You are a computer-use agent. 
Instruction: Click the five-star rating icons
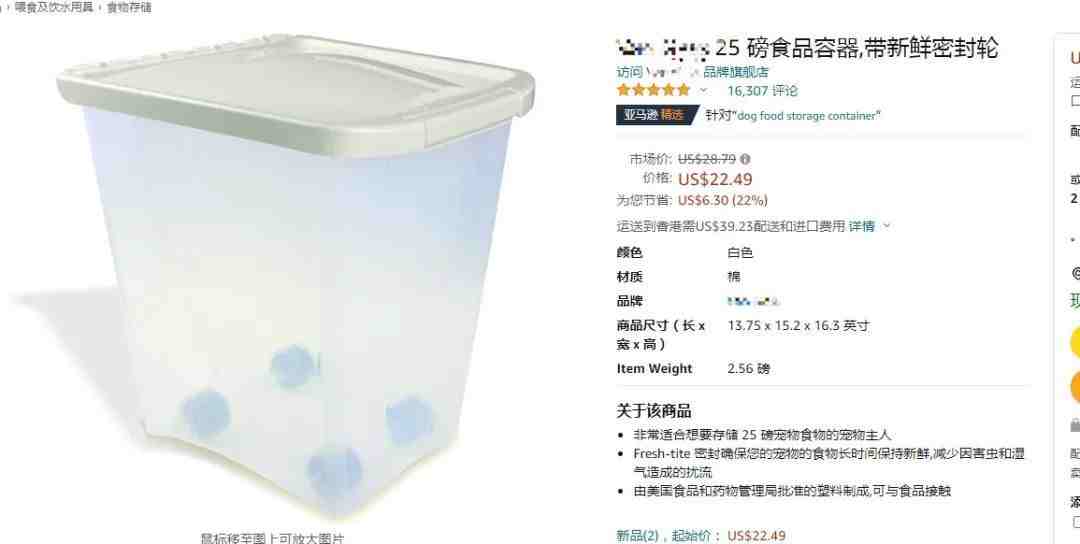pyautogui.click(x=653, y=90)
